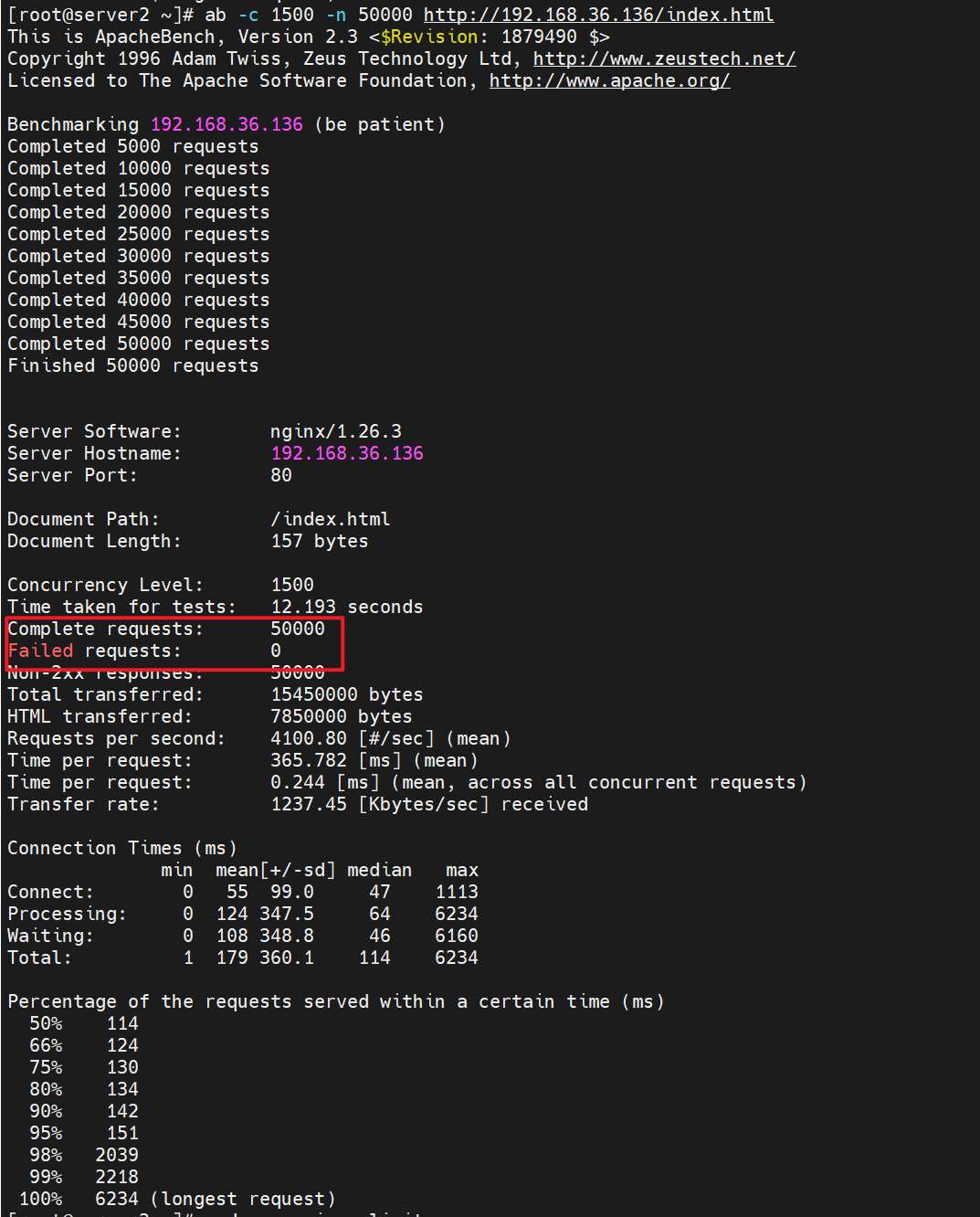Click the Connect row max value 1113
Screen dimensions: 980x1217
pyautogui.click(x=457, y=892)
